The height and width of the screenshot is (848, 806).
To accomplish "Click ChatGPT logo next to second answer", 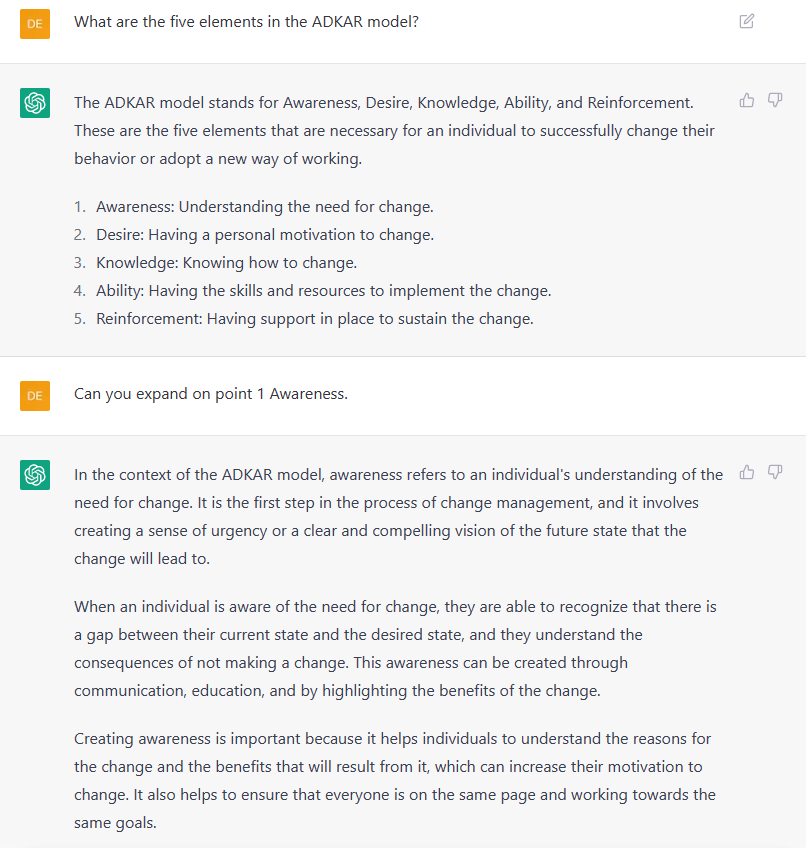I will [35, 475].
